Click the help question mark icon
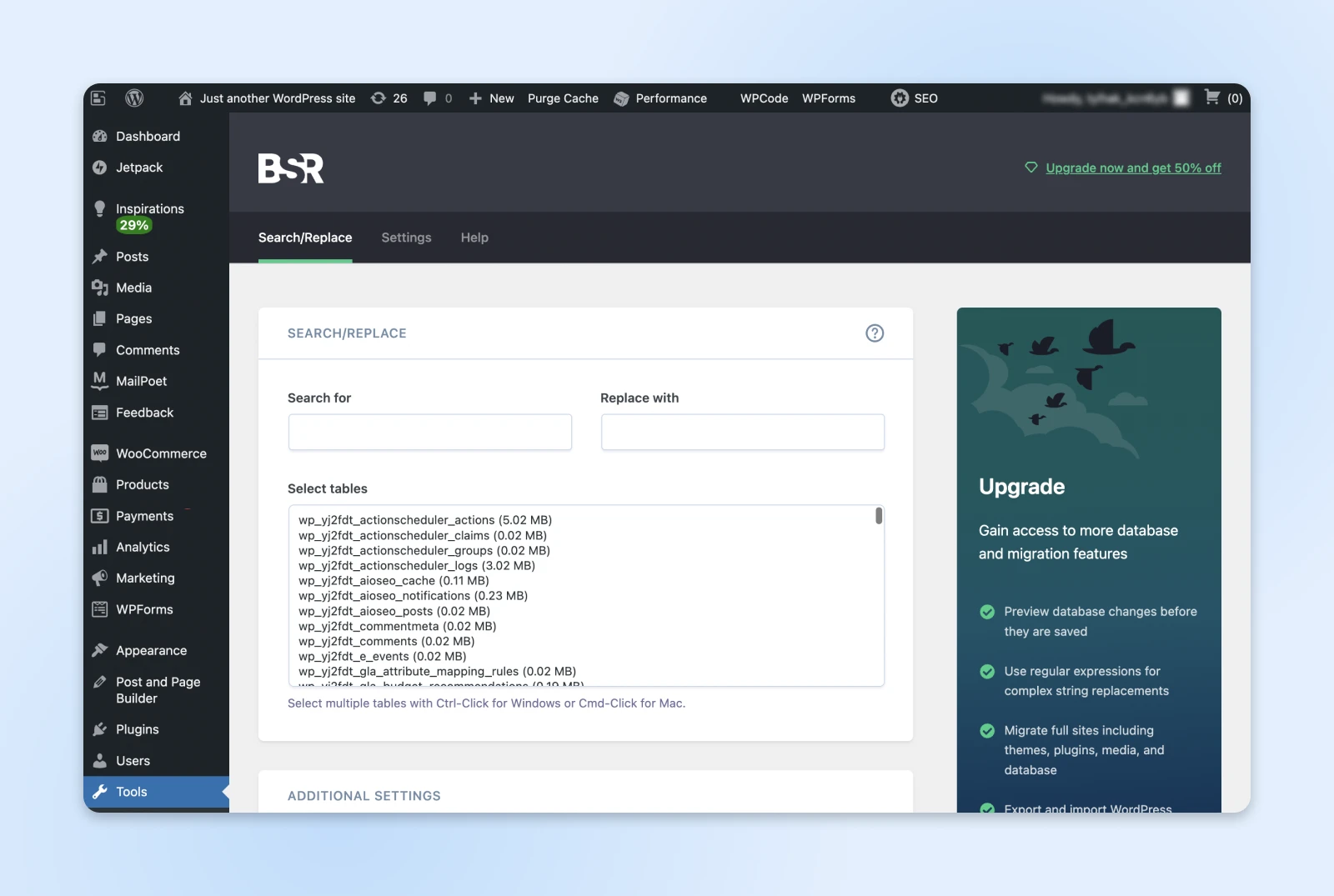The height and width of the screenshot is (896, 1334). click(x=875, y=333)
